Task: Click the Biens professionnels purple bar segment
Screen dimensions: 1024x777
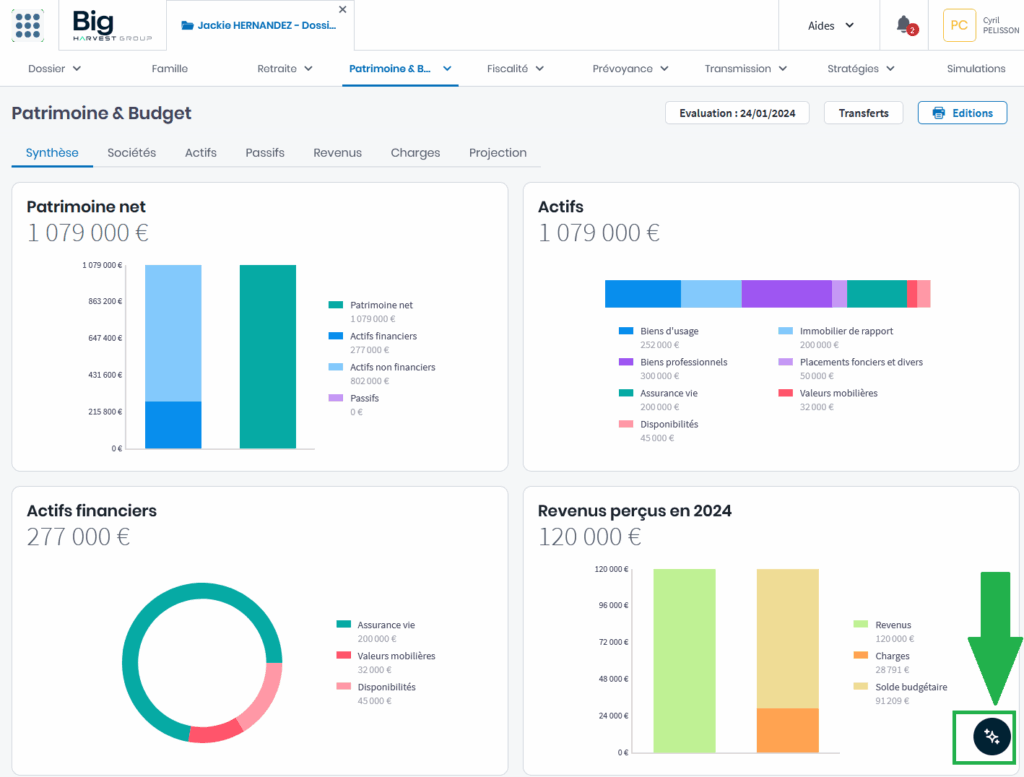Action: click(786, 294)
